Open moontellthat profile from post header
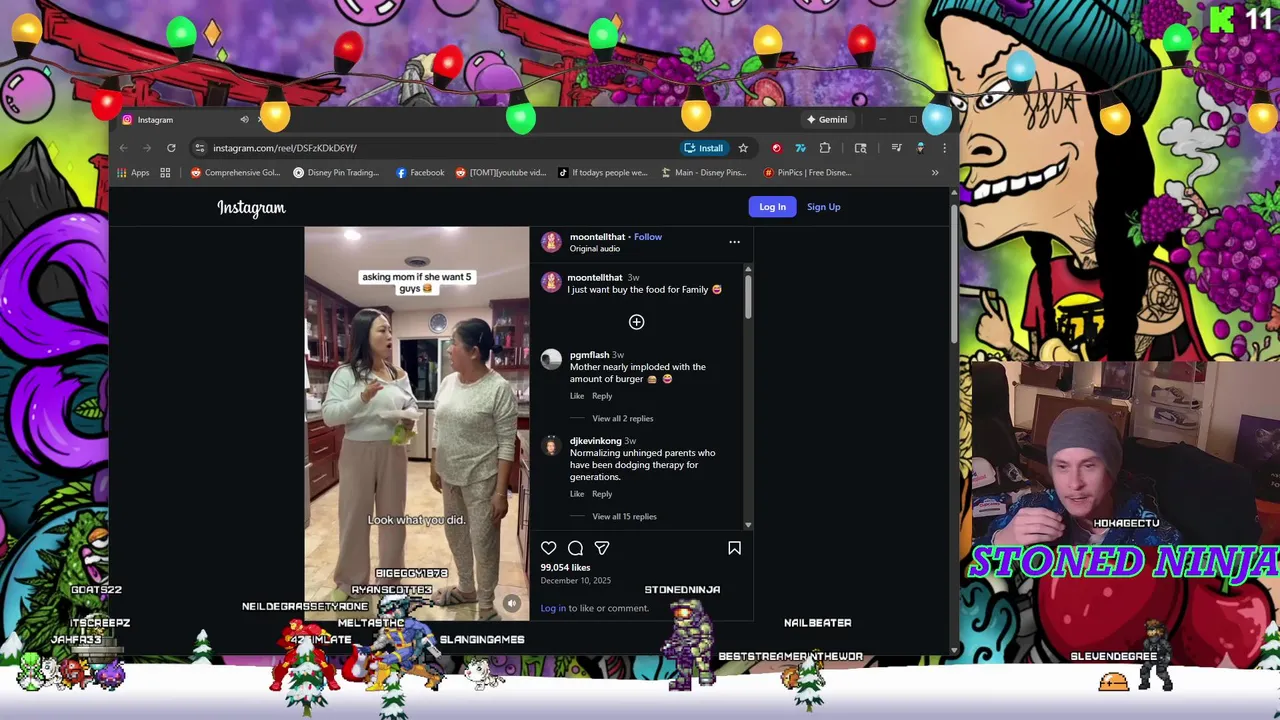Image resolution: width=1280 pixels, height=720 pixels. click(597, 237)
